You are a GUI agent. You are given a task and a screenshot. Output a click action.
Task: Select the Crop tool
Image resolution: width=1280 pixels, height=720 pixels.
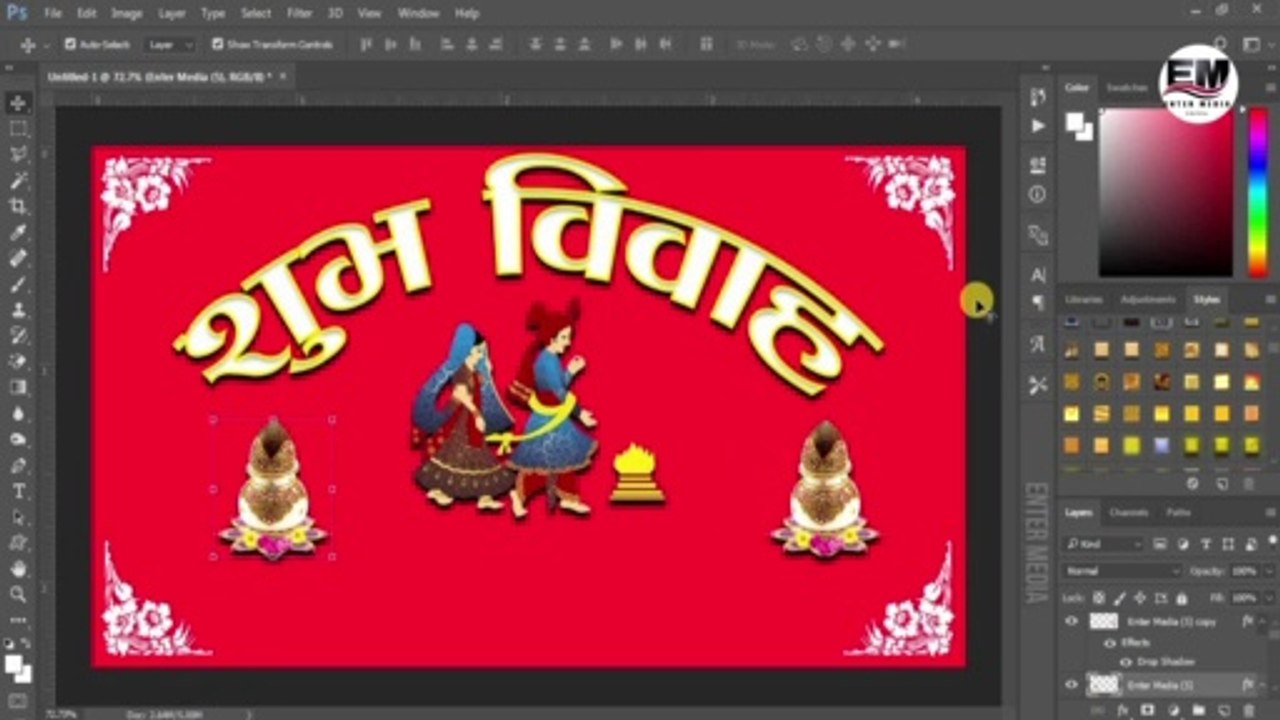pos(18,206)
